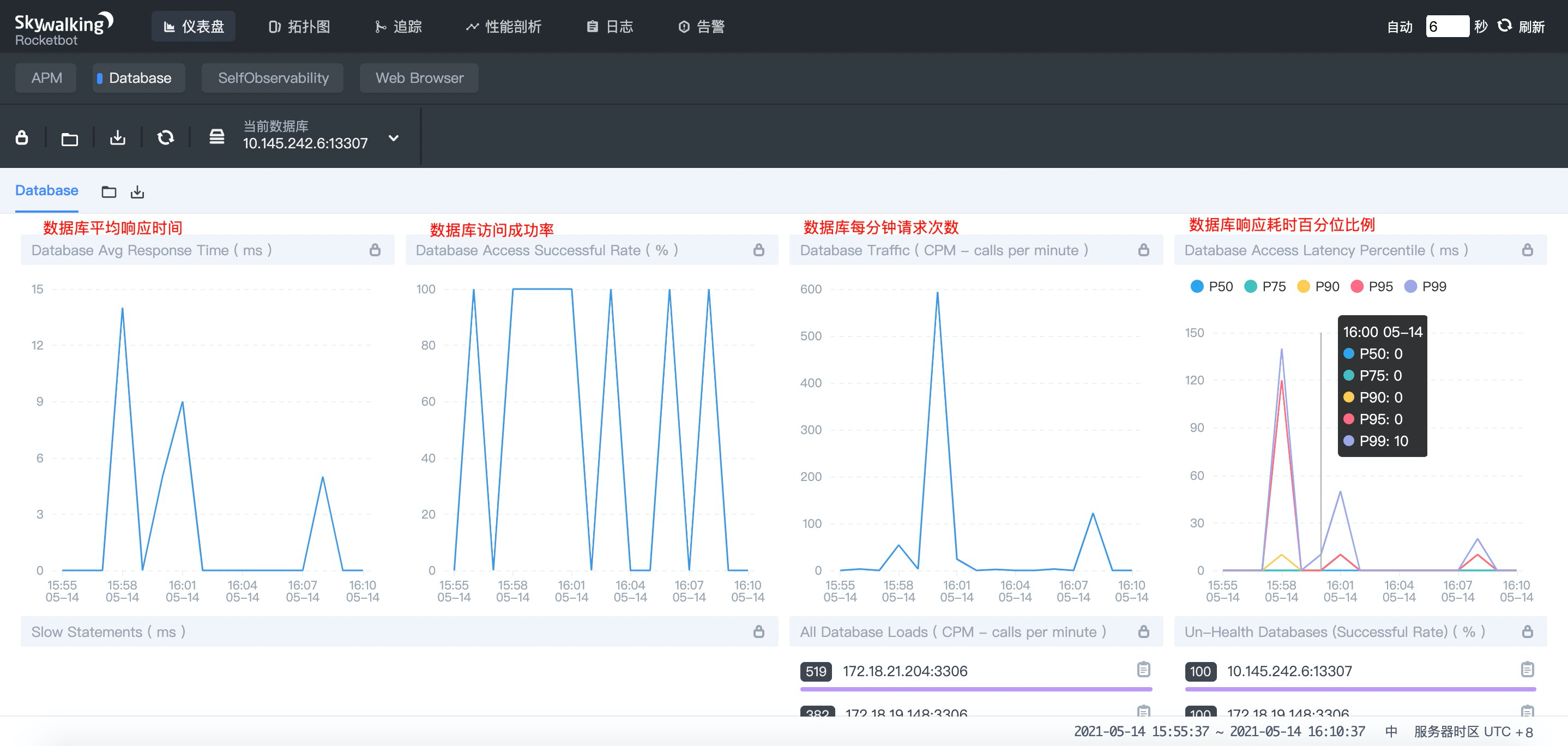Open the dashboard templates folder icon
1568x746 pixels.
click(70, 137)
